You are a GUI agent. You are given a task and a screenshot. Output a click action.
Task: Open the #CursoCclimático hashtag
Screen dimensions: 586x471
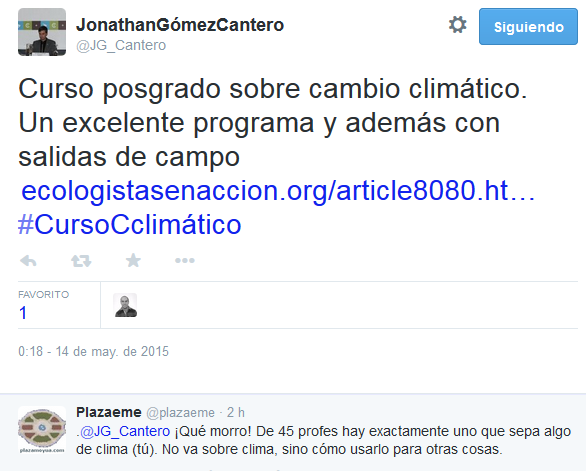[x=130, y=225]
